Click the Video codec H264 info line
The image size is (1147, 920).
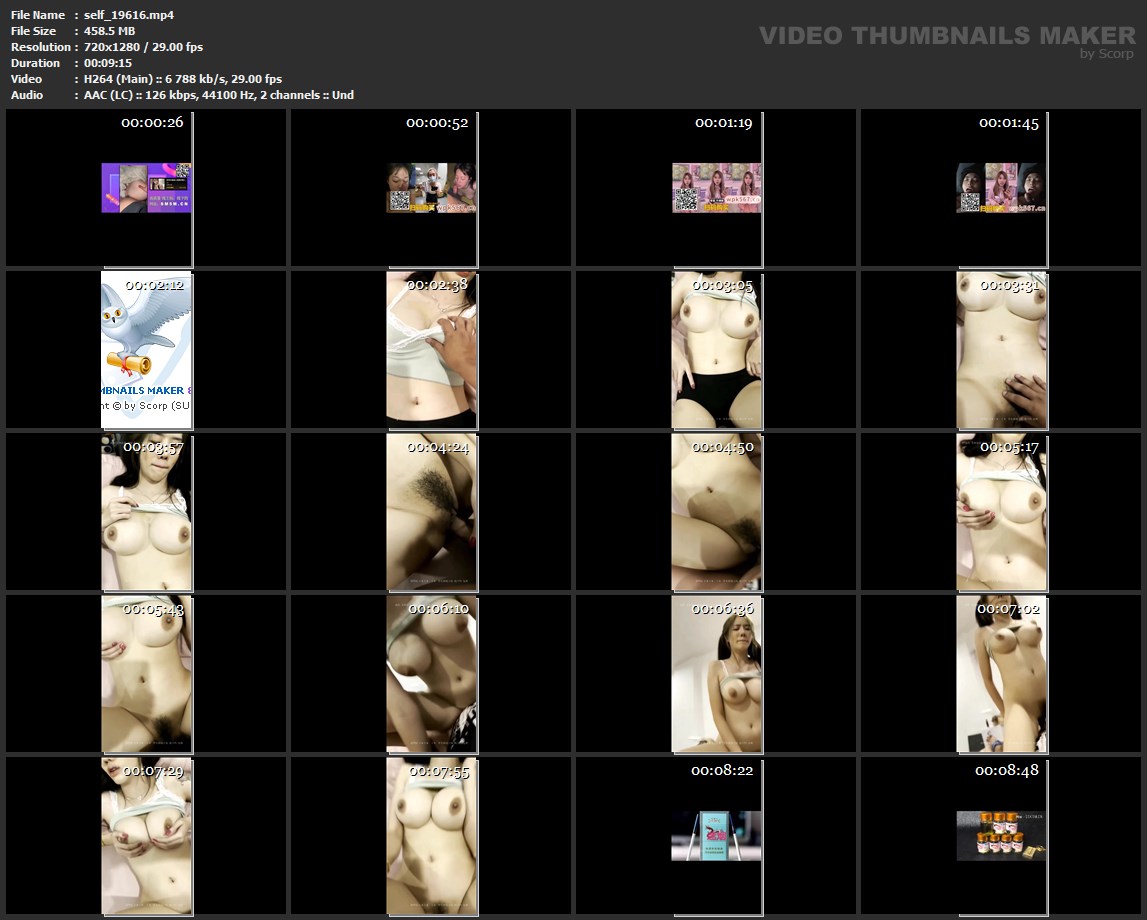(x=183, y=79)
